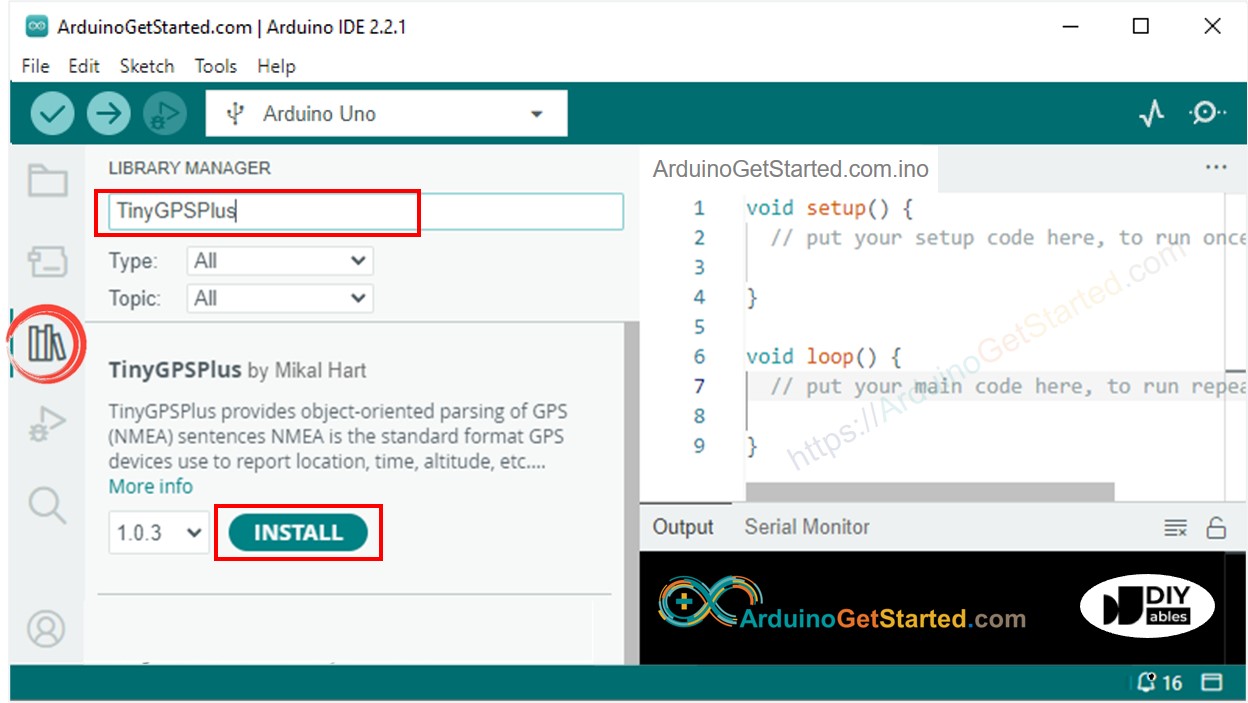Open the Topic filter dropdown
1248x703 pixels.
point(279,298)
